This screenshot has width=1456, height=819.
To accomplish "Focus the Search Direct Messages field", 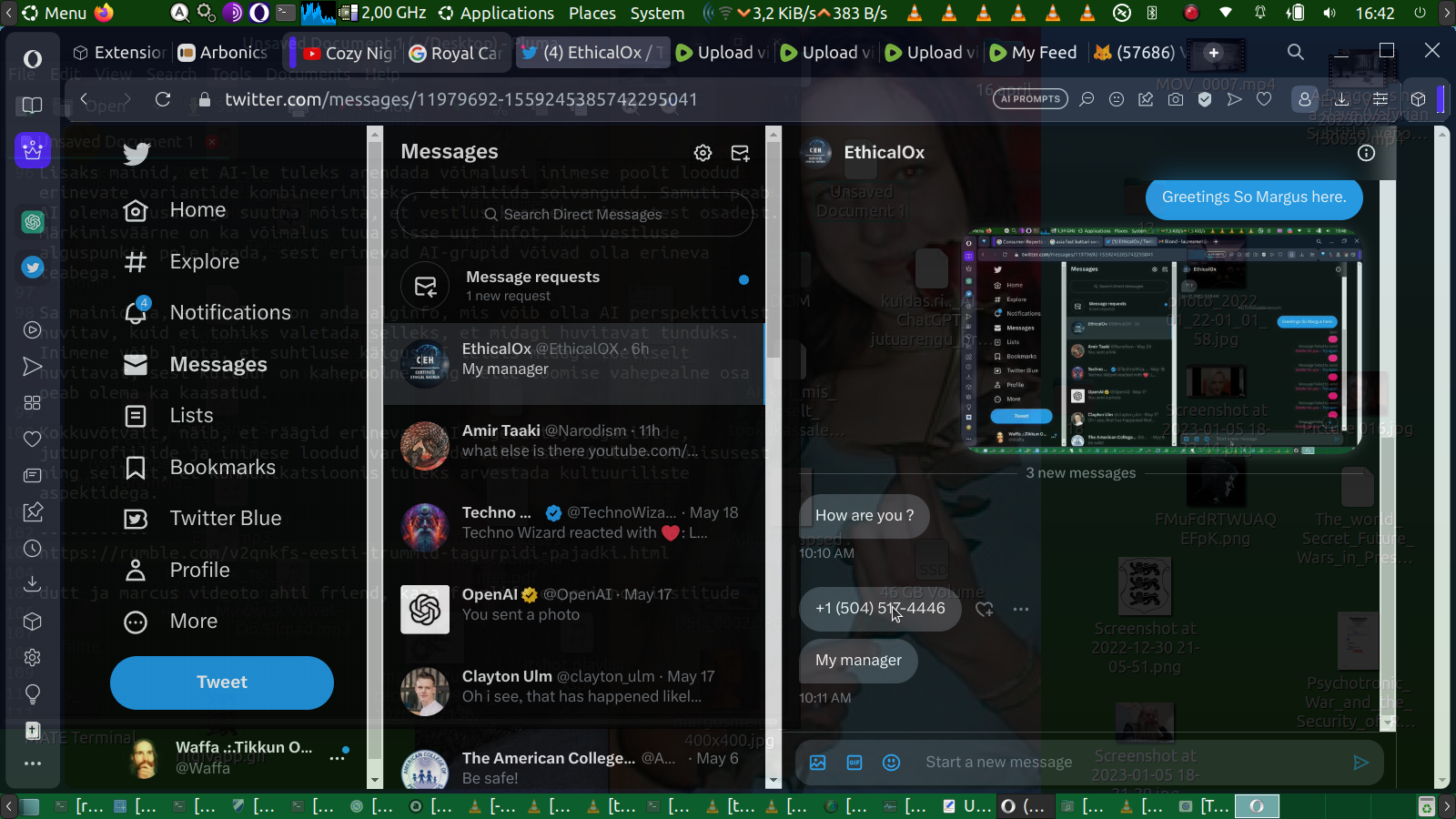I will pos(575,214).
